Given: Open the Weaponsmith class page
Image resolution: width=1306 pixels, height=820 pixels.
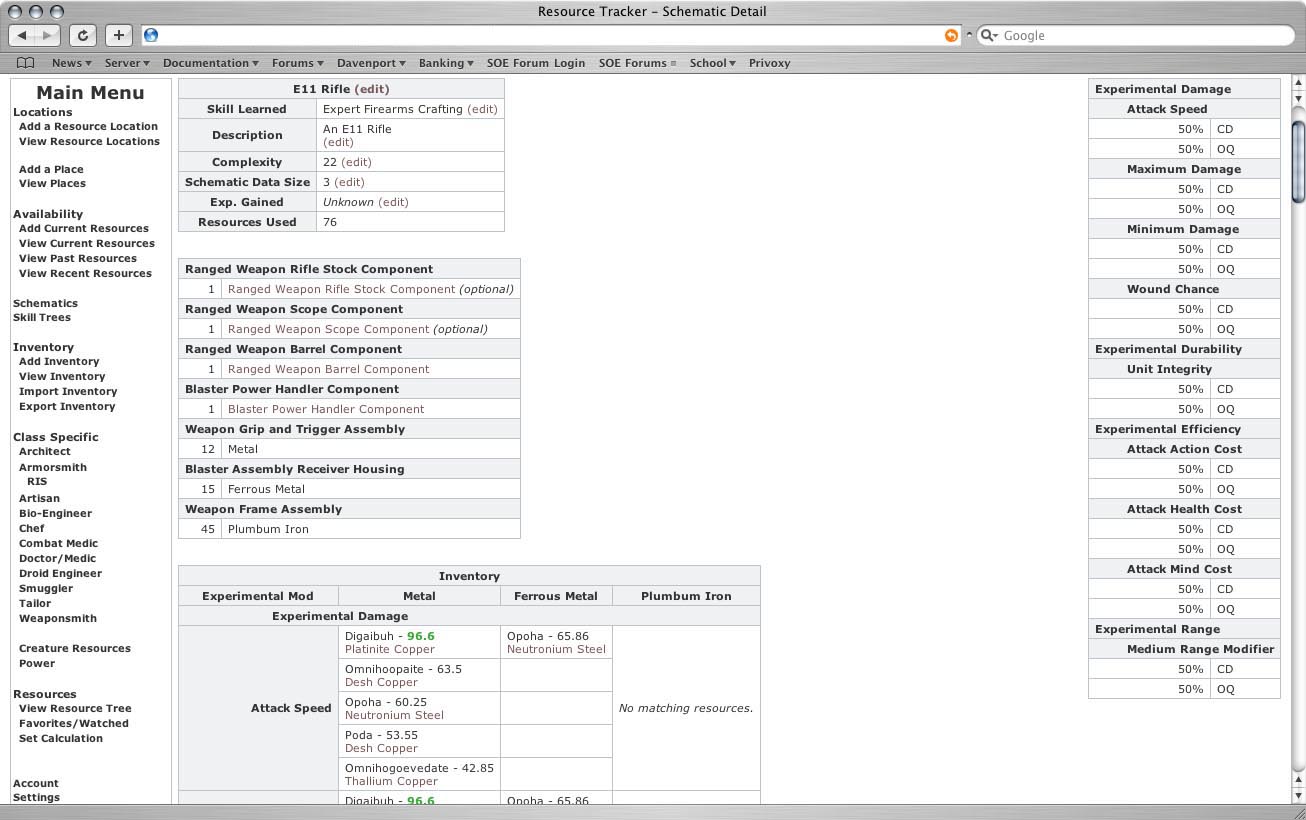Looking at the screenshot, I should tap(58, 619).
